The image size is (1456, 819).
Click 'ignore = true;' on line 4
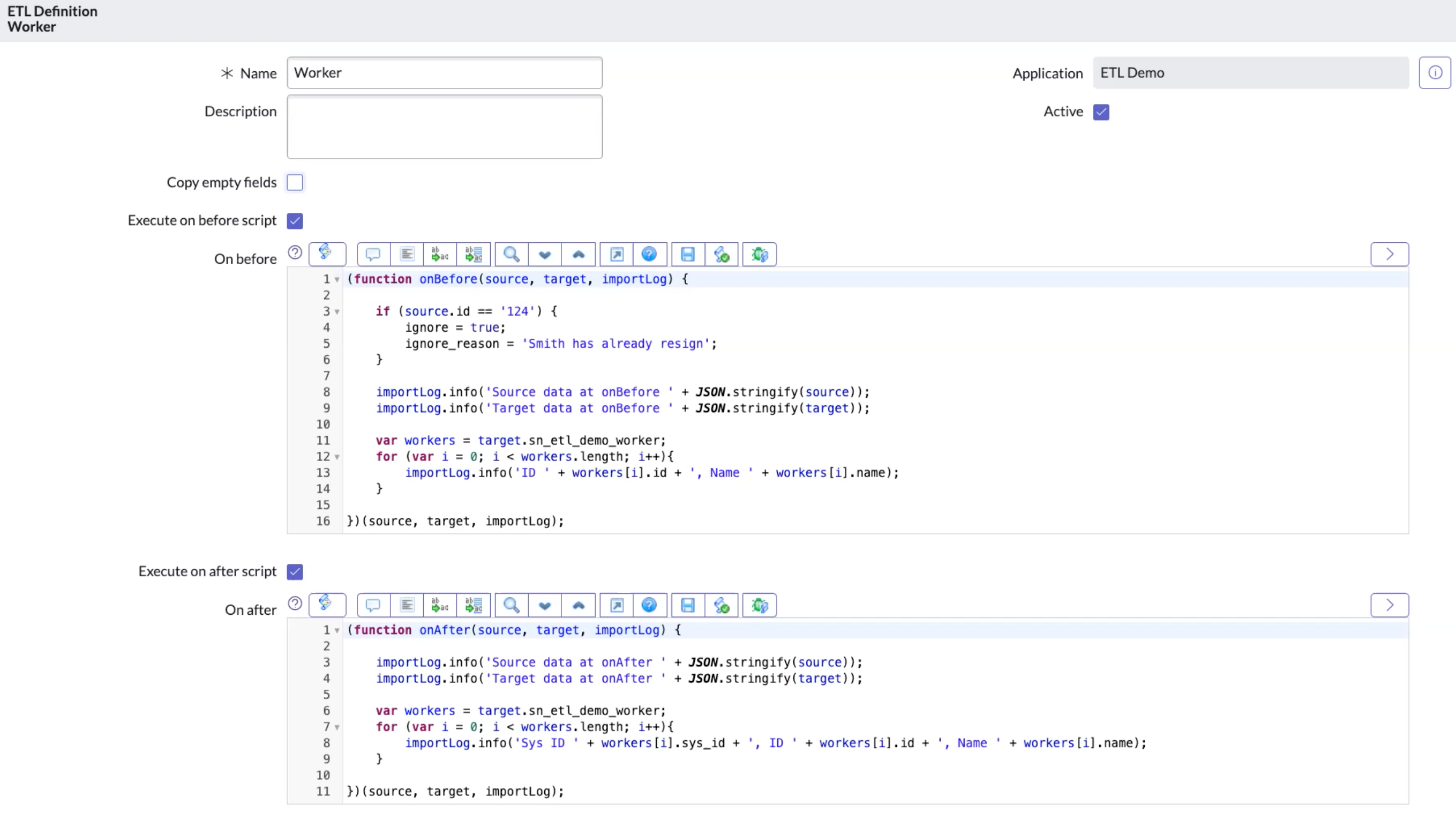click(x=455, y=327)
